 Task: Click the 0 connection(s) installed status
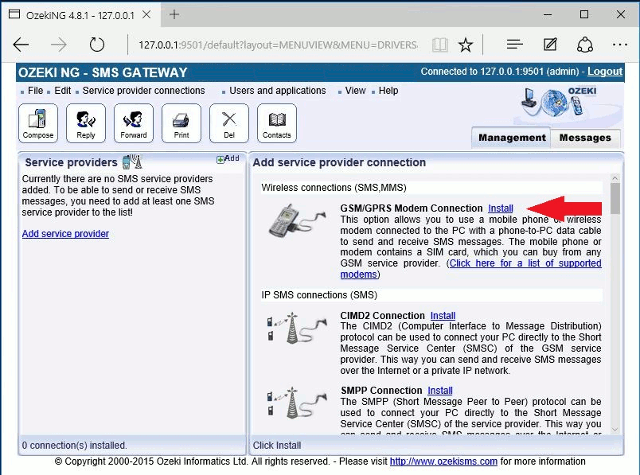pyautogui.click(x=74, y=446)
